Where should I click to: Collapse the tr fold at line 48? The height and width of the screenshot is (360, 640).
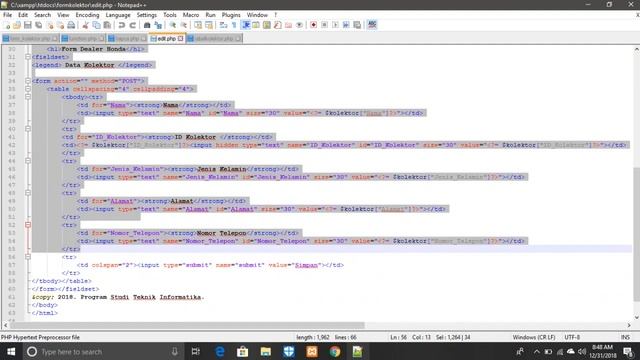coord(28,193)
